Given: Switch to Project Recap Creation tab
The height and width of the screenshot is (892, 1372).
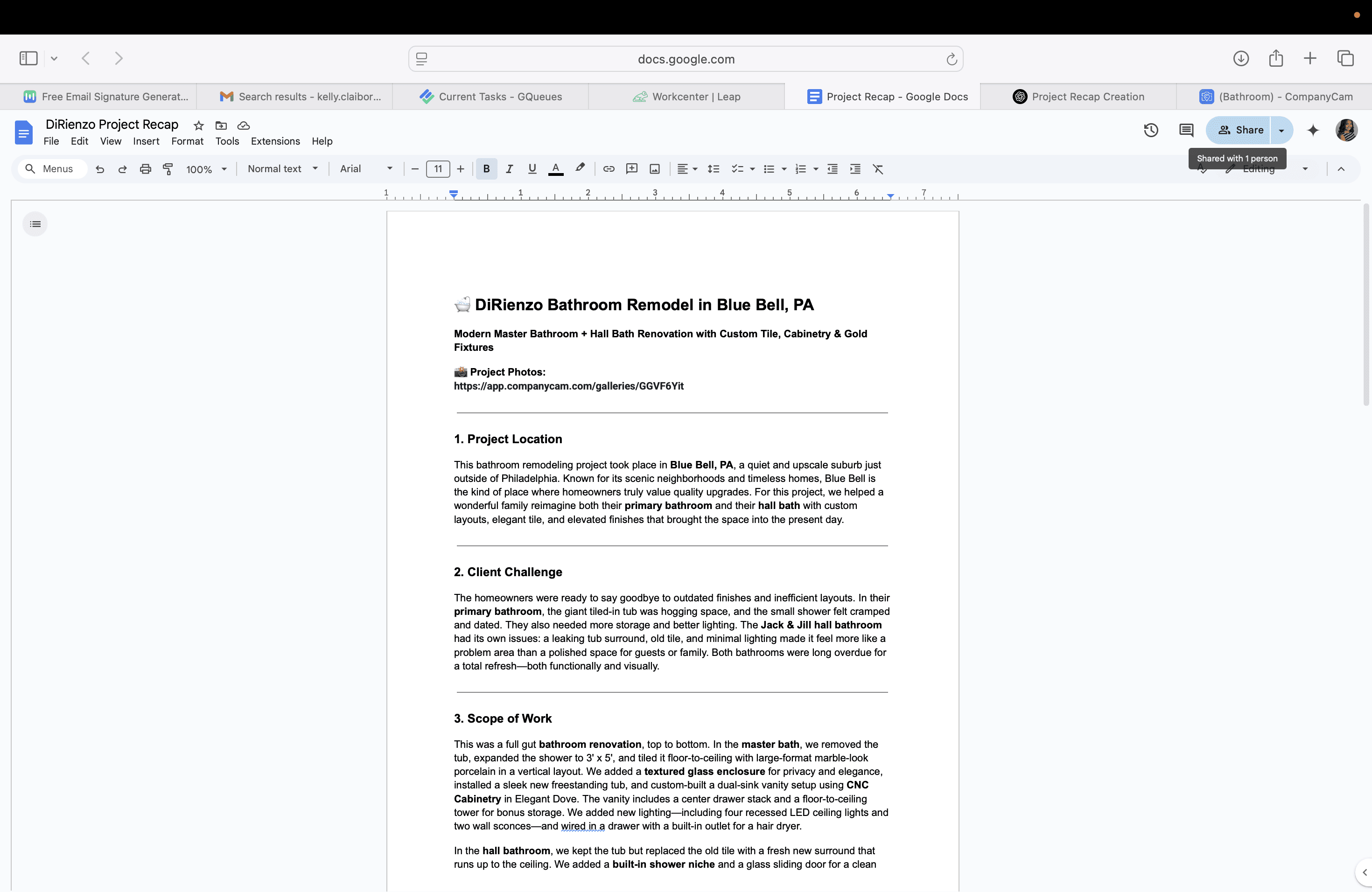Looking at the screenshot, I should [x=1078, y=97].
